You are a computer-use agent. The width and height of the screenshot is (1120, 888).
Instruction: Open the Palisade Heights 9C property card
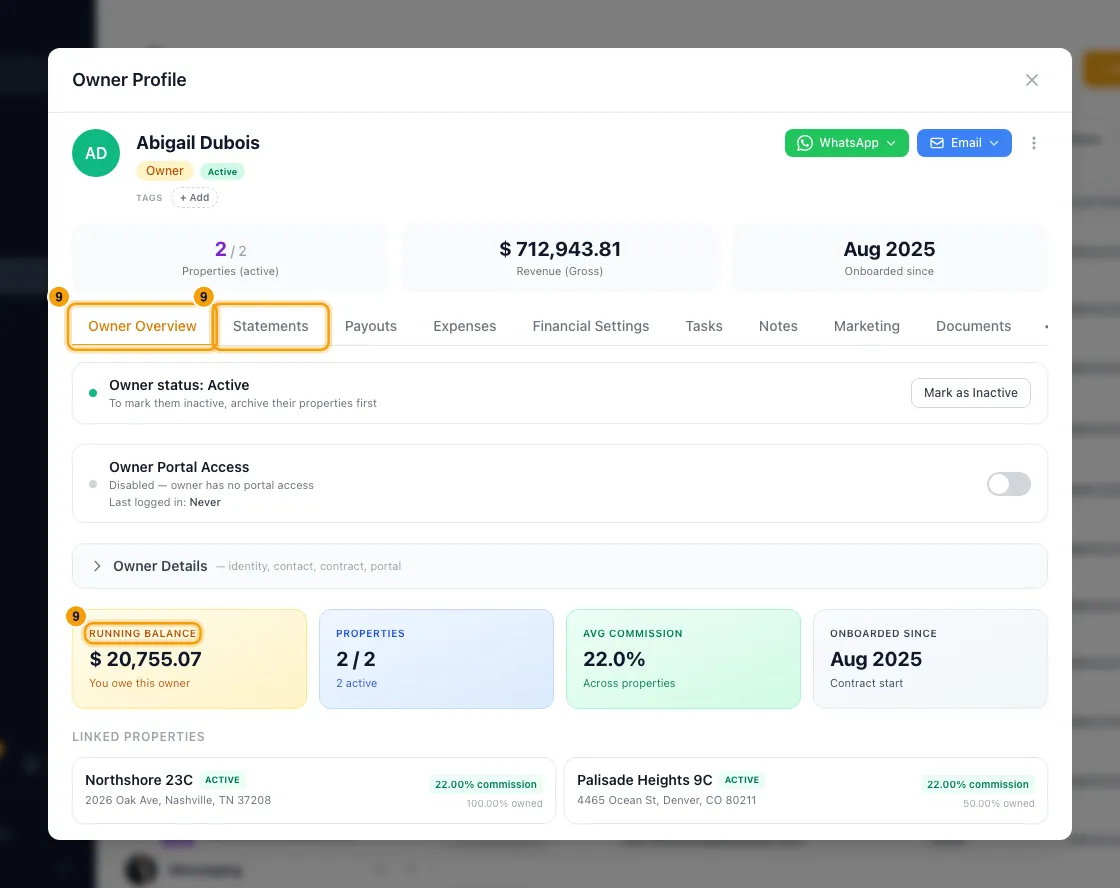point(806,790)
